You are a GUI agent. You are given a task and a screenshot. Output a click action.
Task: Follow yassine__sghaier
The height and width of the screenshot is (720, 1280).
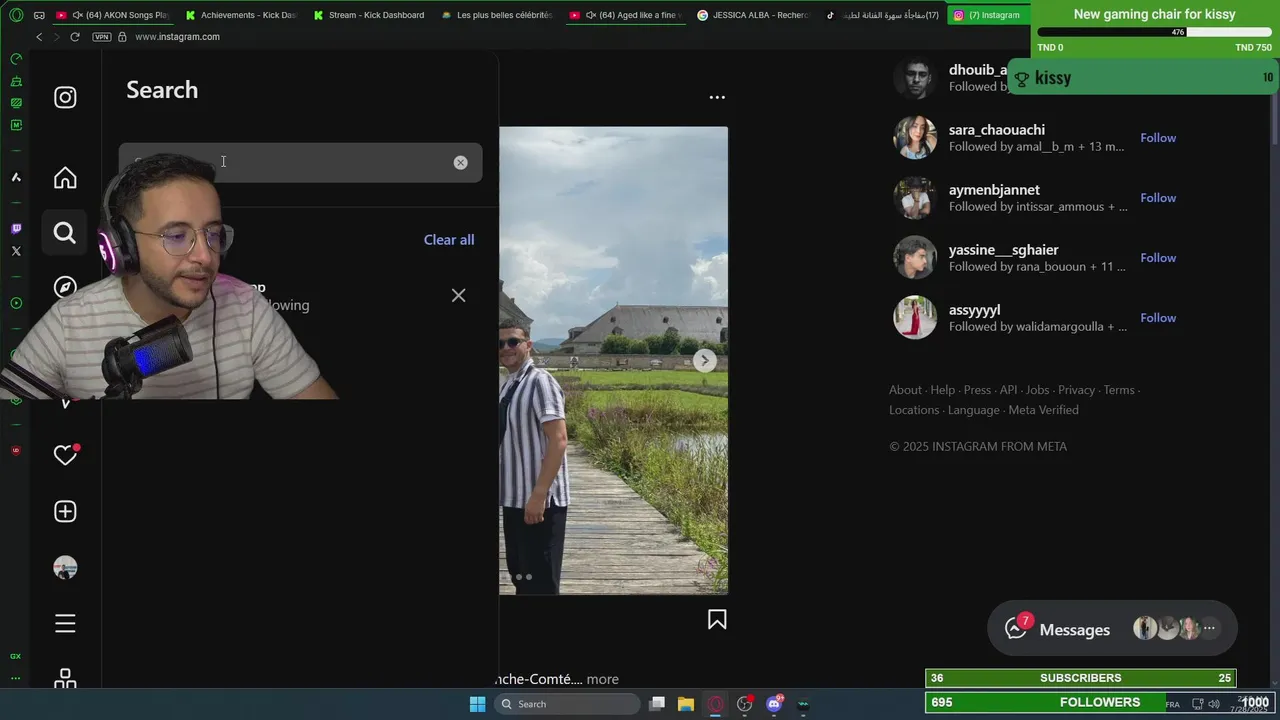click(1158, 258)
